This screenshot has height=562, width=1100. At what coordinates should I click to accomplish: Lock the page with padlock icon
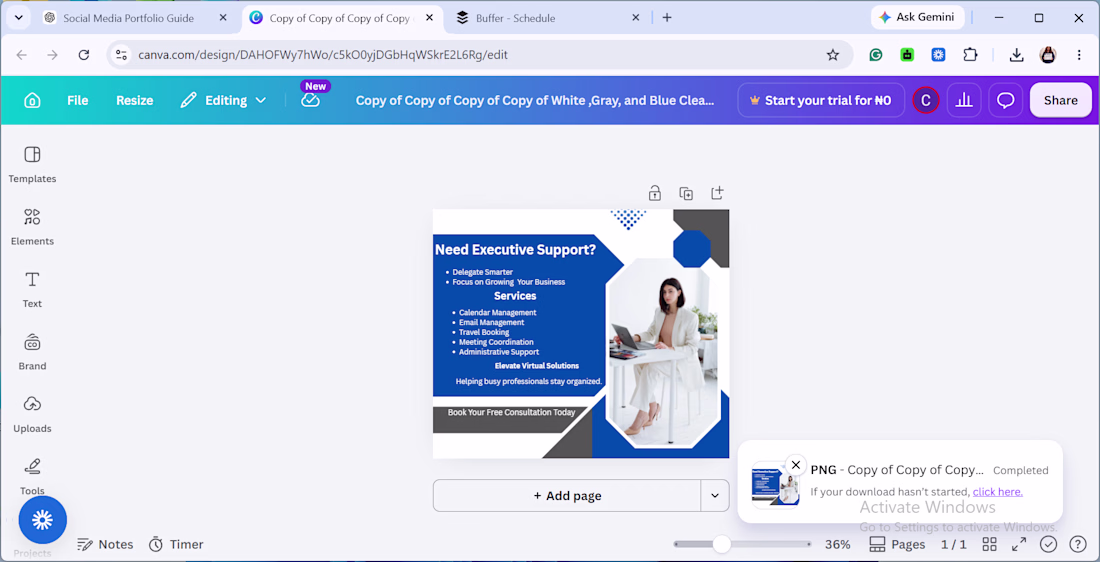[655, 193]
